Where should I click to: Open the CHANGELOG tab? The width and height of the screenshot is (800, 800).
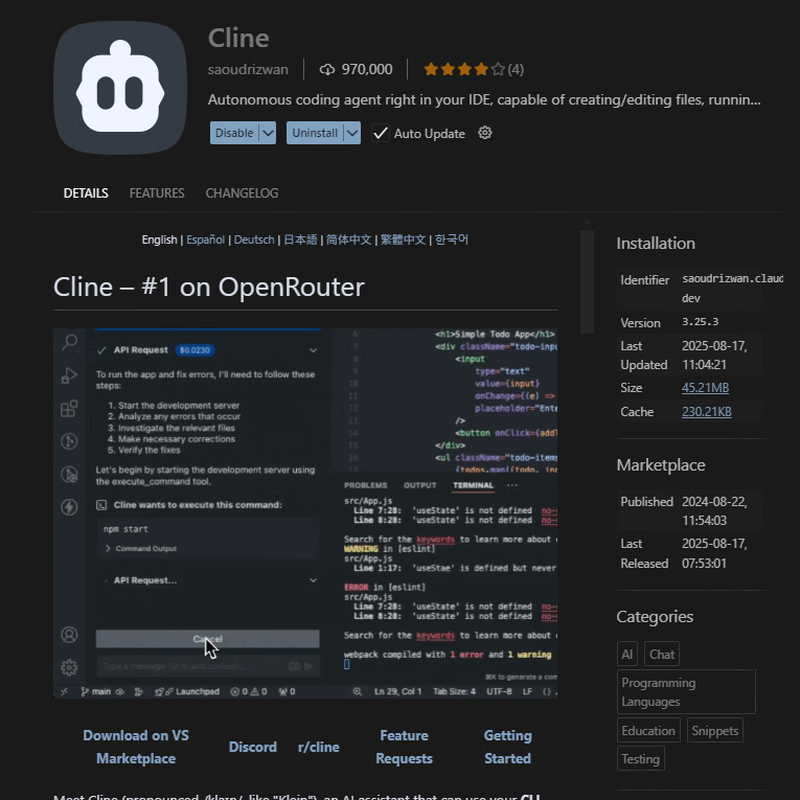(241, 193)
